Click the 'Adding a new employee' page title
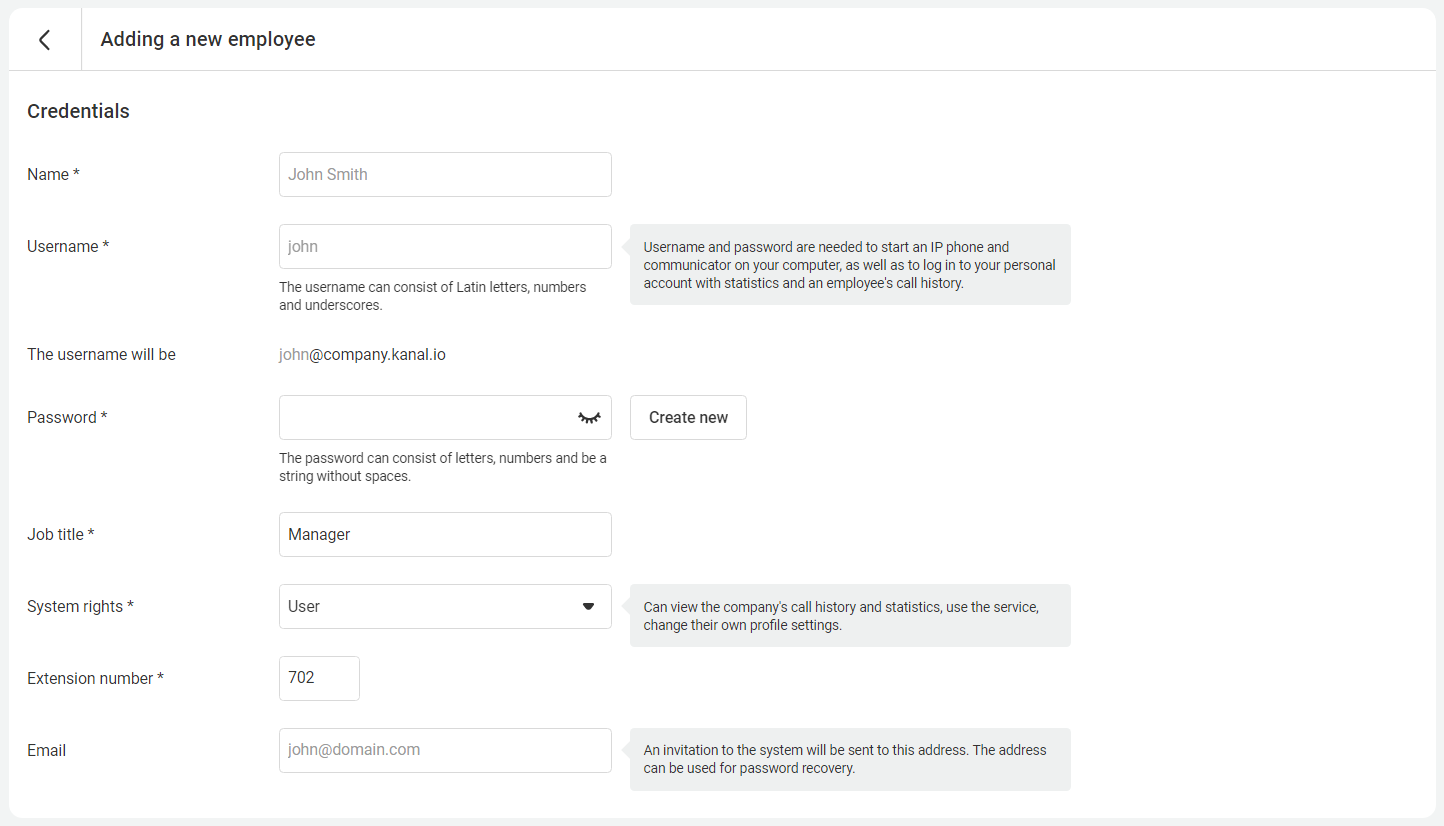 tap(208, 40)
